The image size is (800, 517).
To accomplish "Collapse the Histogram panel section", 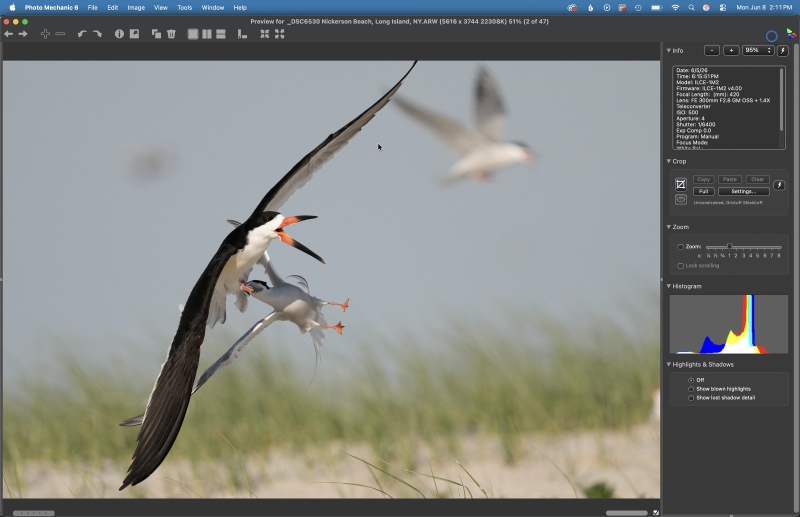I will point(668,286).
